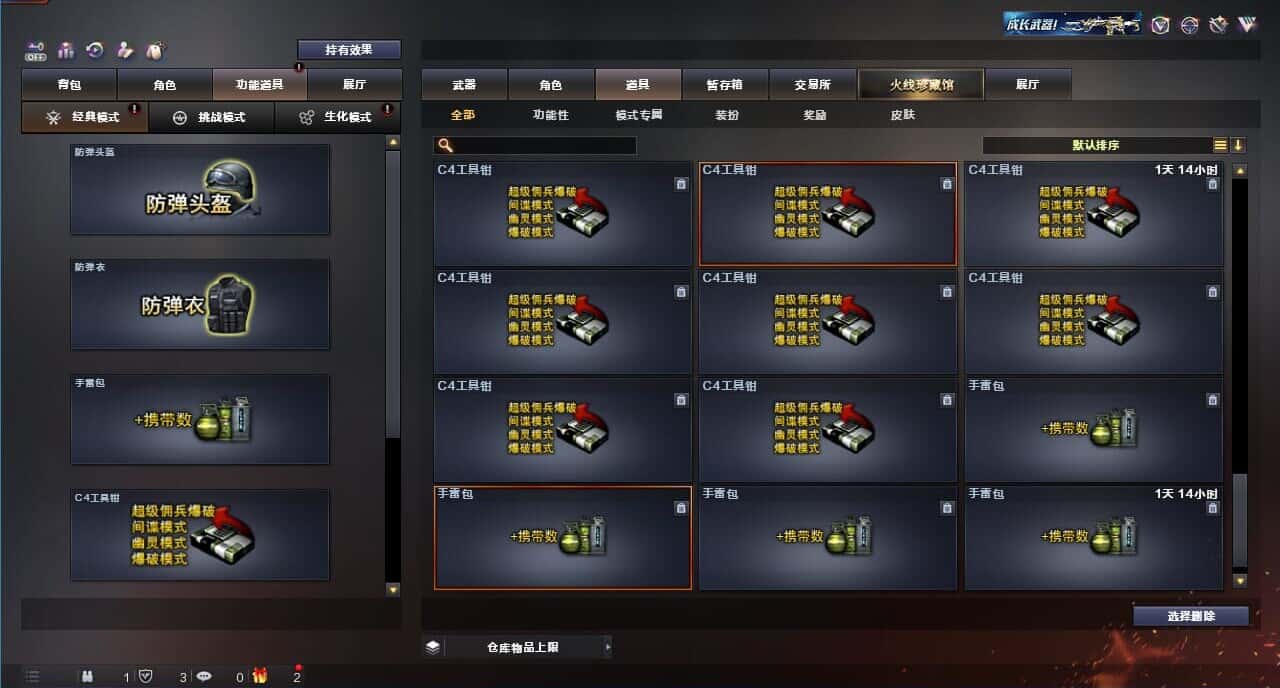
Task: Click the down arrow of the left item list
Action: point(392,590)
